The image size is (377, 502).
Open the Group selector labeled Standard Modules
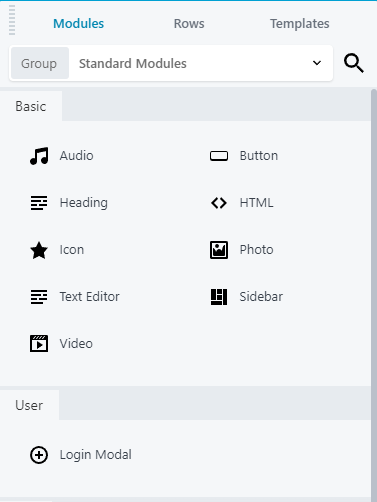pos(171,63)
